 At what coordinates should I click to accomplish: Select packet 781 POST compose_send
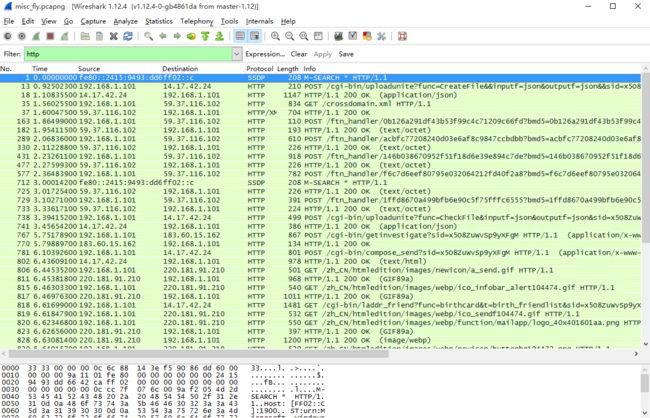[320, 253]
